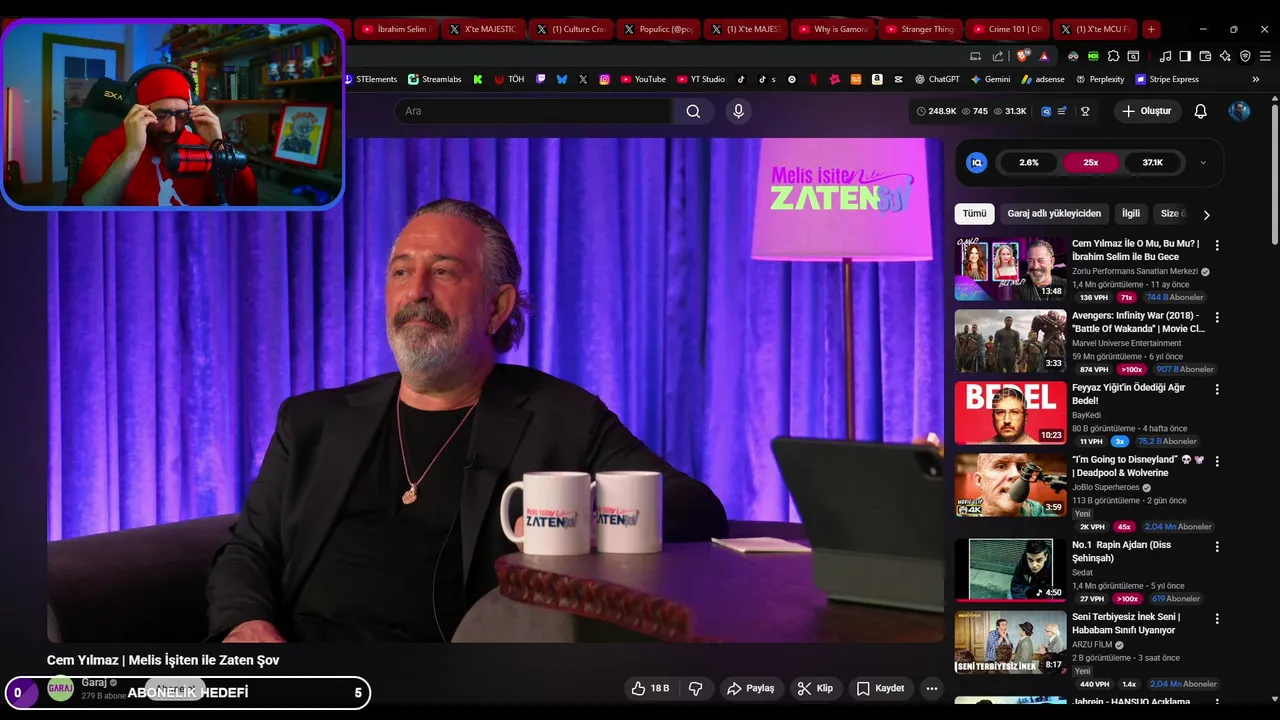Switch to the Populicc X browser tab
The height and width of the screenshot is (720, 1280).
click(657, 29)
